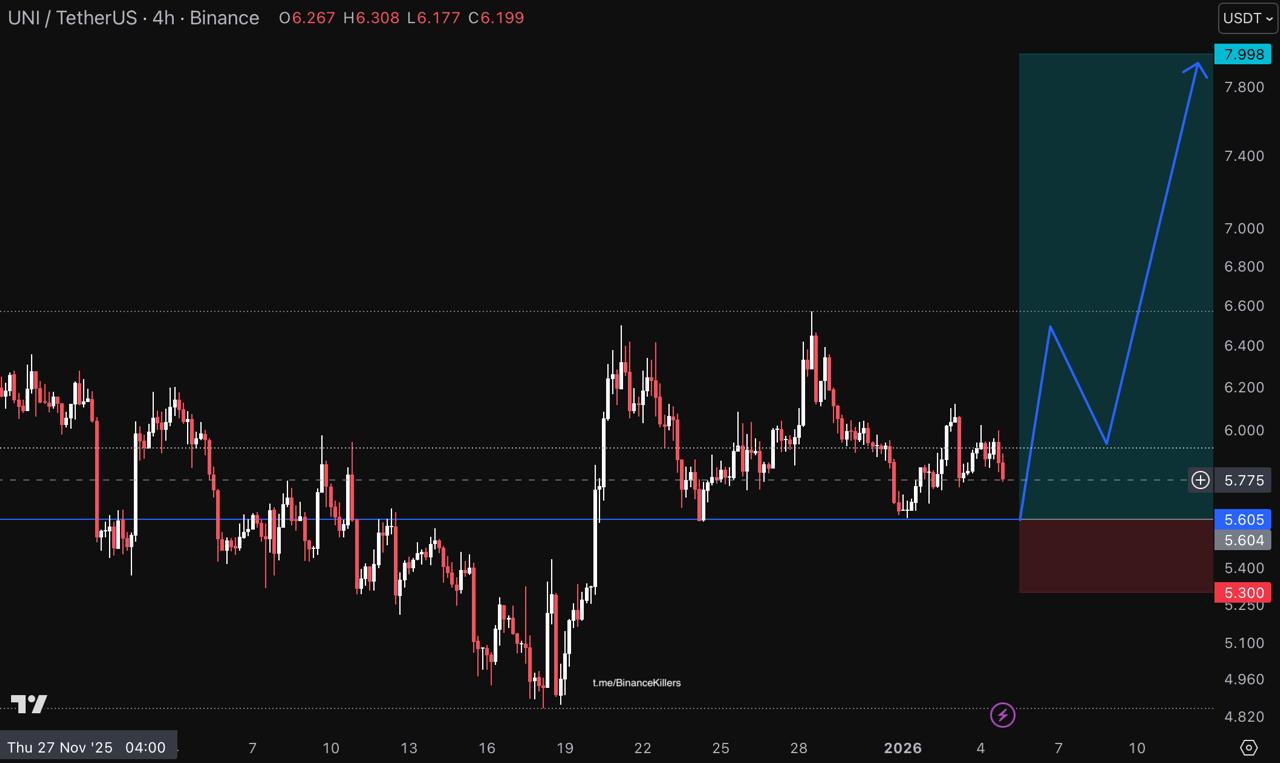Screen dimensions: 1280x763
Task: Click the 2026 label on the time axis
Action: tap(903, 747)
